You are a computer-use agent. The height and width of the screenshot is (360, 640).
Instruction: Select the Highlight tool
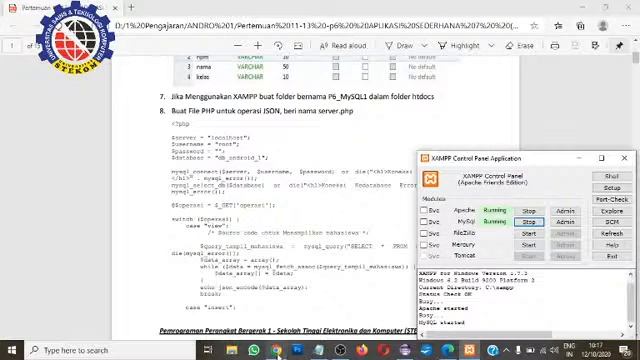[x=459, y=46]
